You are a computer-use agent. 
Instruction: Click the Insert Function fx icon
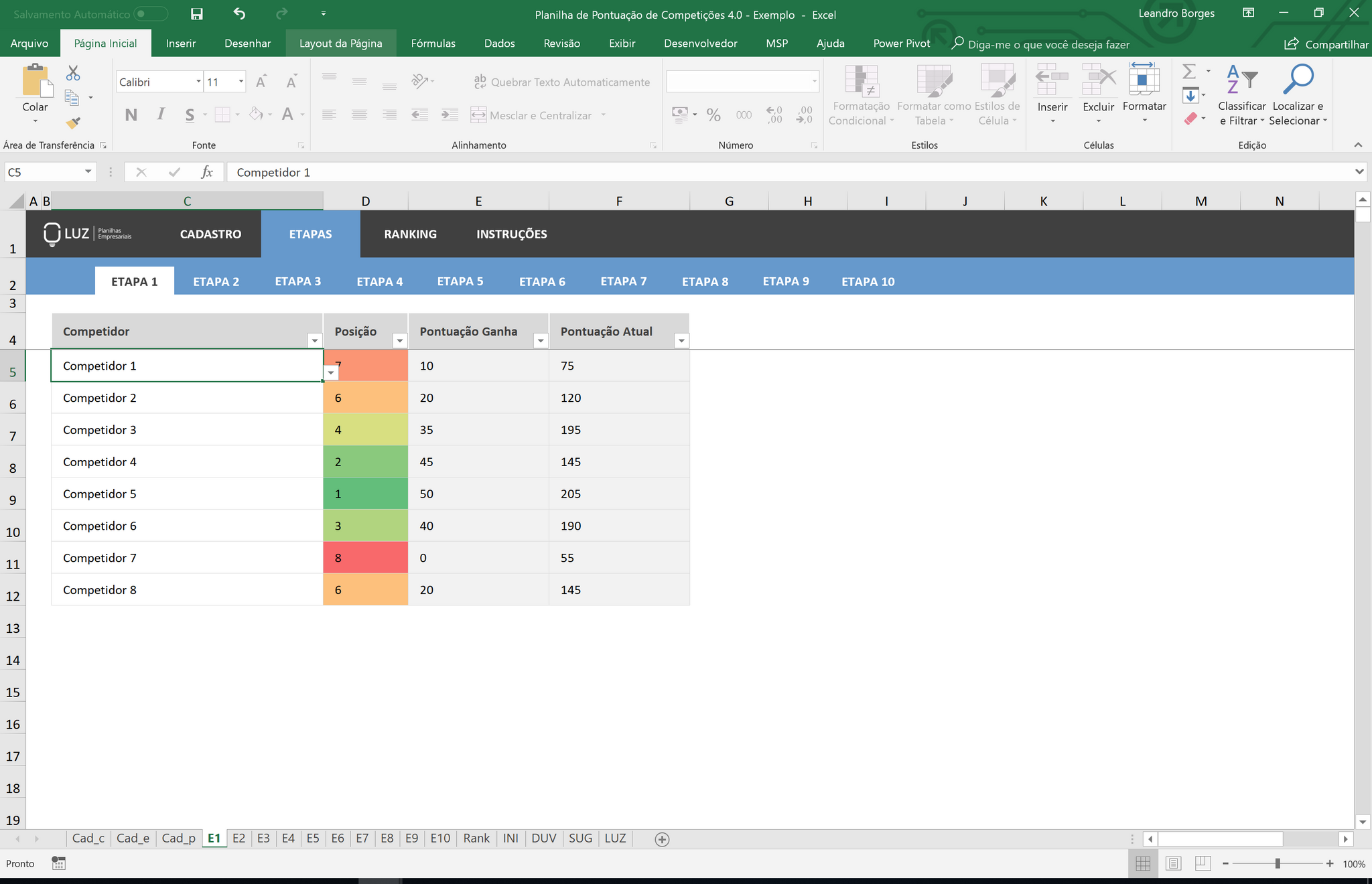(x=207, y=172)
